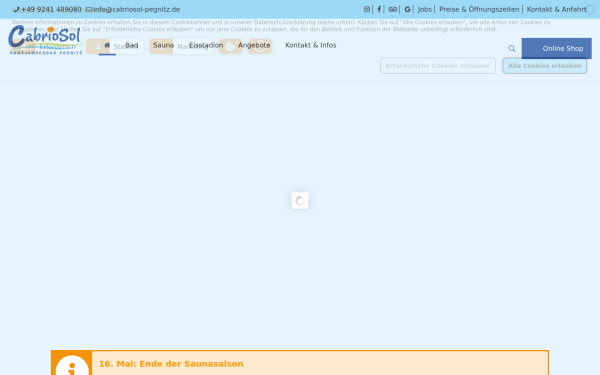Viewport: 600px width, 375px height.
Task: Go to the Online Shop
Action: pos(556,49)
